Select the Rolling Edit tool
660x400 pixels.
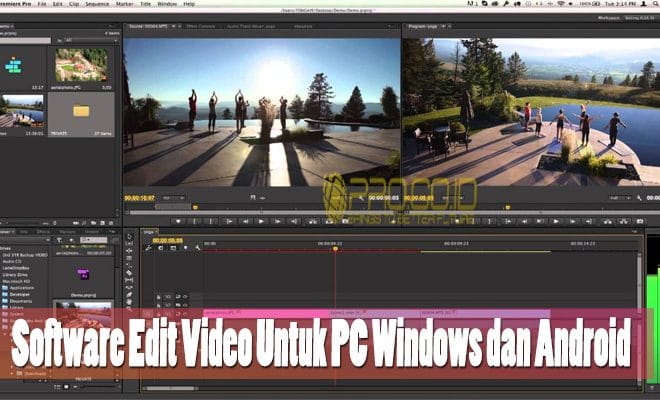coord(129,258)
